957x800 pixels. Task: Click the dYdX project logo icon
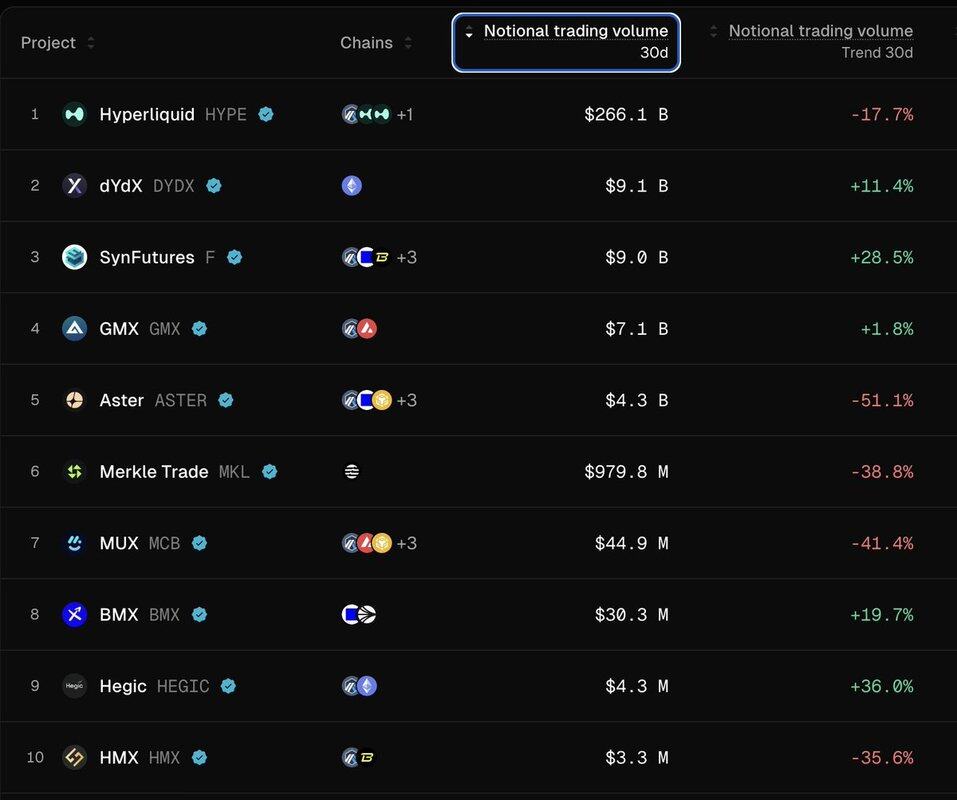[x=74, y=185]
